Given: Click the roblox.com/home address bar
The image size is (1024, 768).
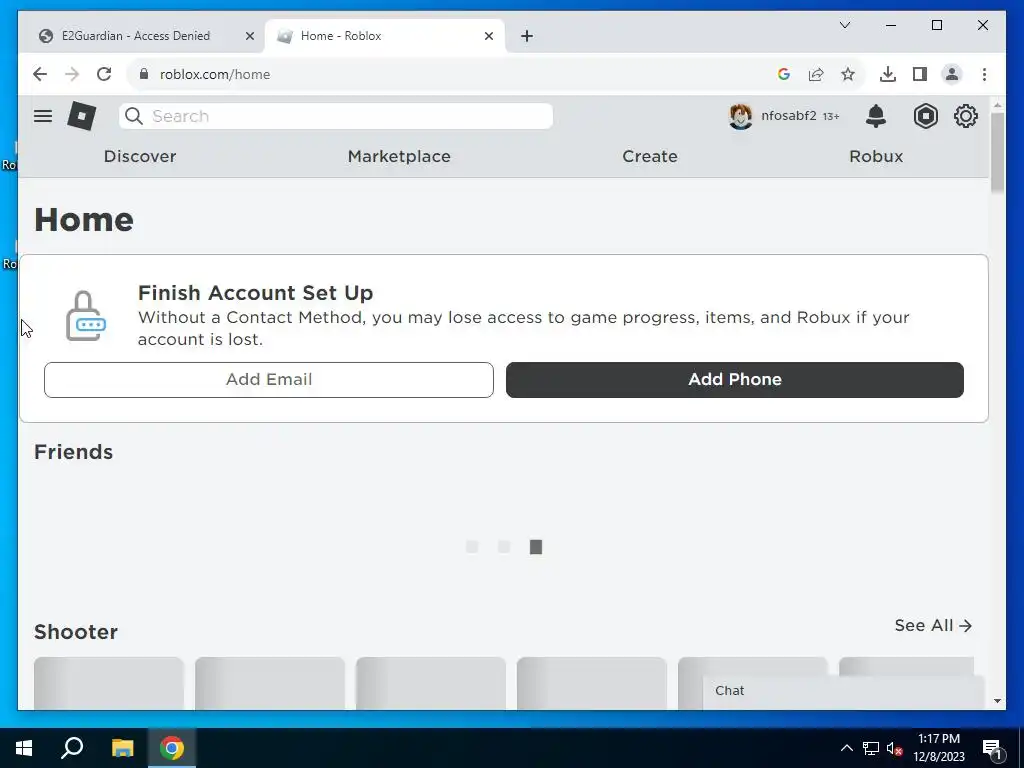Looking at the screenshot, I should pos(451,74).
